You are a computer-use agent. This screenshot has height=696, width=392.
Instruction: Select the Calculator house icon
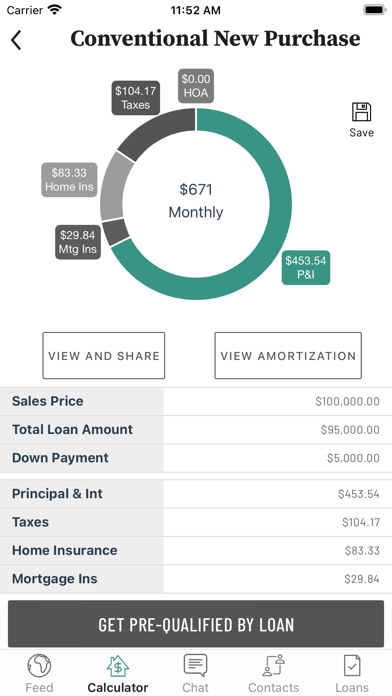118,666
